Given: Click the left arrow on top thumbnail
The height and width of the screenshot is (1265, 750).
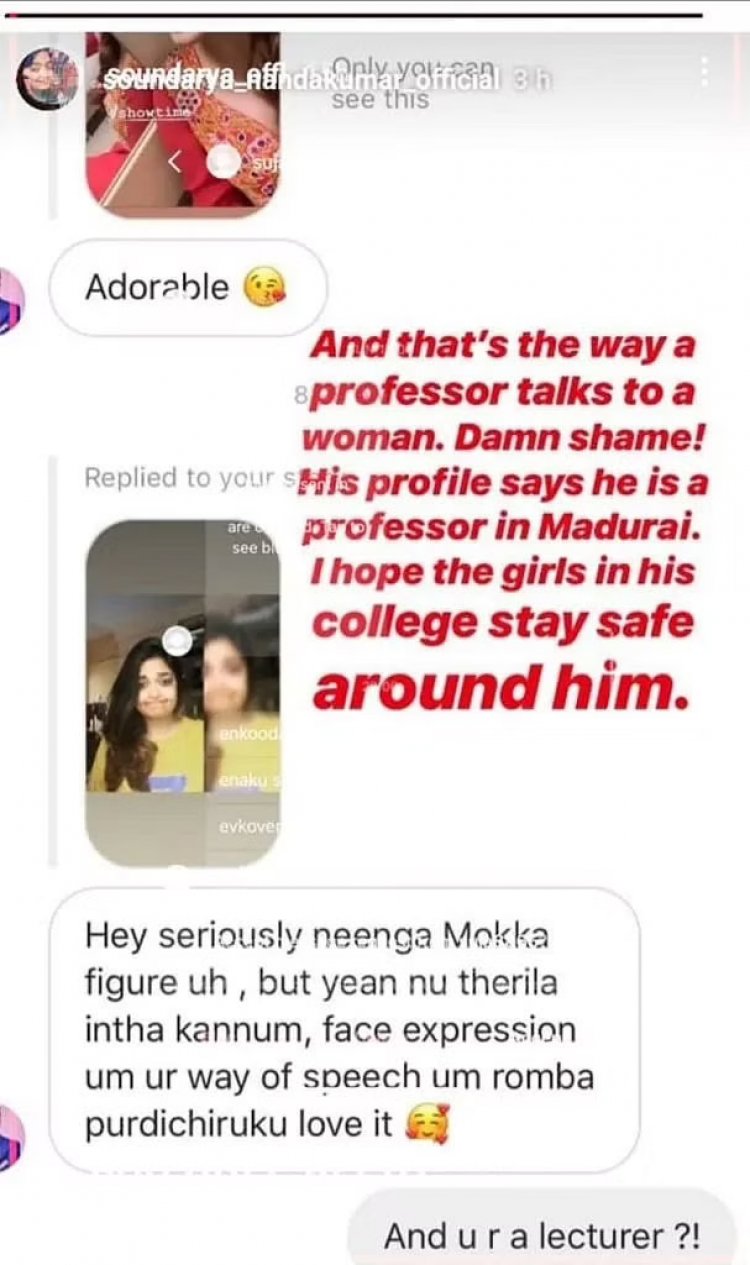Looking at the screenshot, I should [x=173, y=161].
